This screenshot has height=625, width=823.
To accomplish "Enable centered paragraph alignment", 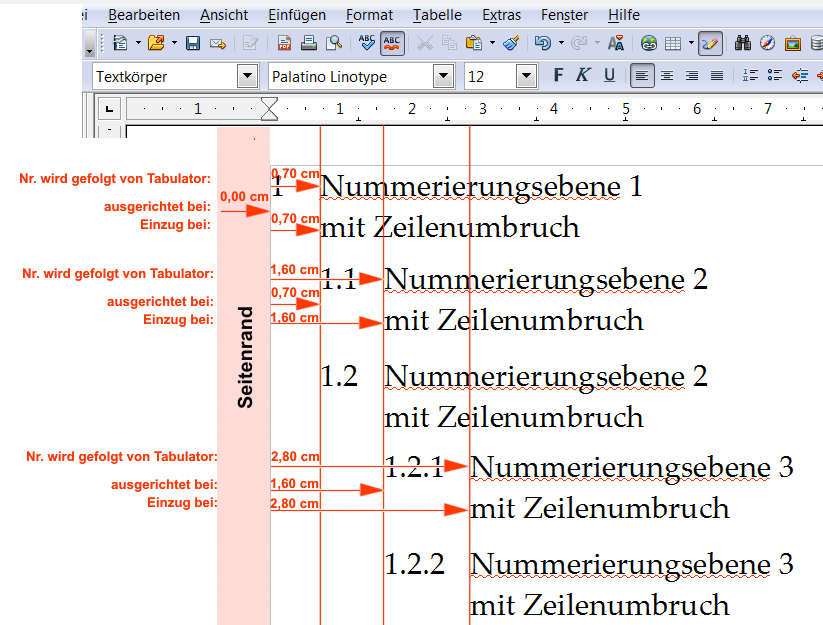I will [666, 75].
